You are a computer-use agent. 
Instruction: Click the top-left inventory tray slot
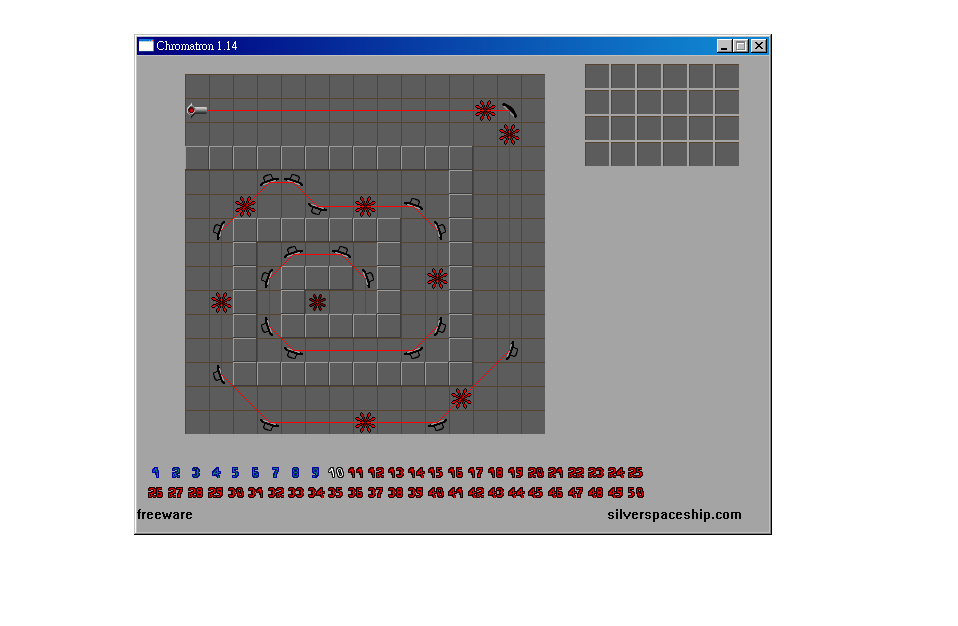(x=597, y=76)
